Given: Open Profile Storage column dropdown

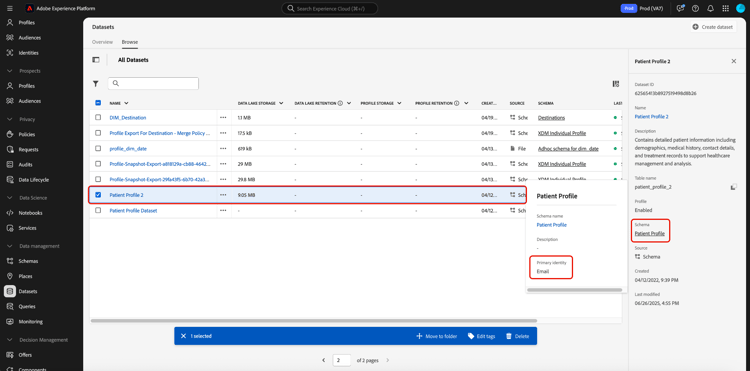Looking at the screenshot, I should click(x=398, y=103).
